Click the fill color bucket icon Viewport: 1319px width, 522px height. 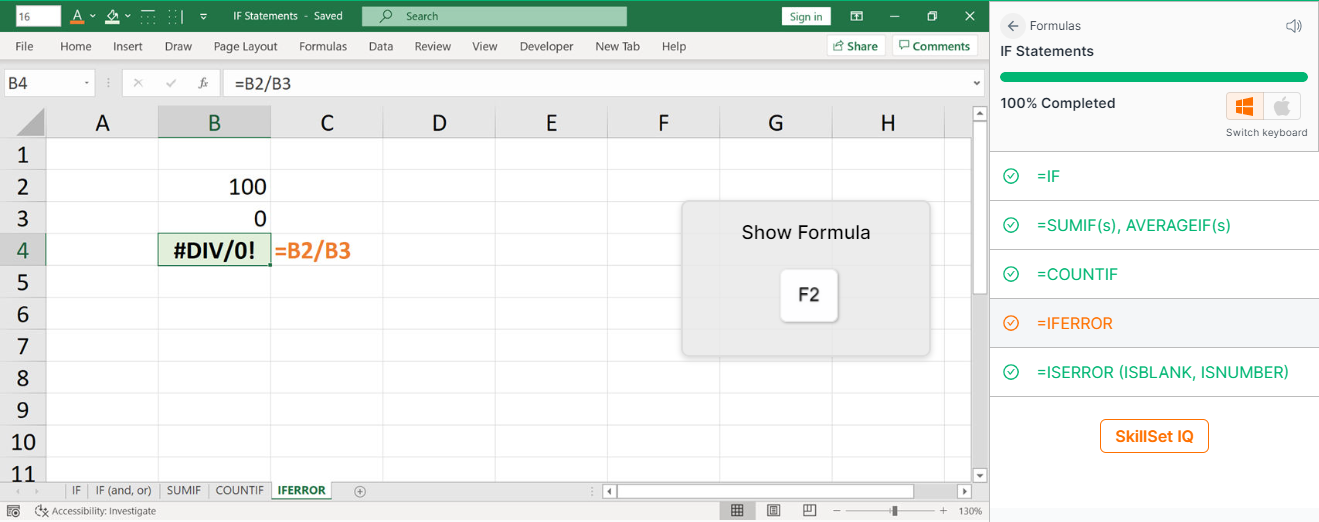pos(113,16)
